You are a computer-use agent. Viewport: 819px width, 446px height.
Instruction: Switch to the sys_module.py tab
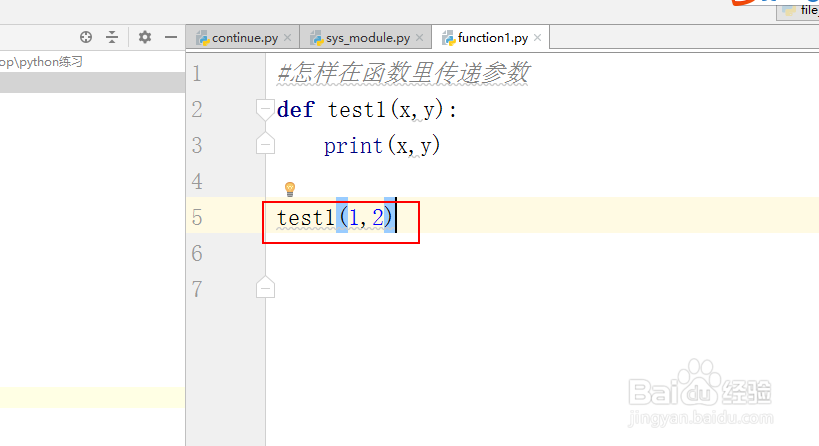(368, 38)
